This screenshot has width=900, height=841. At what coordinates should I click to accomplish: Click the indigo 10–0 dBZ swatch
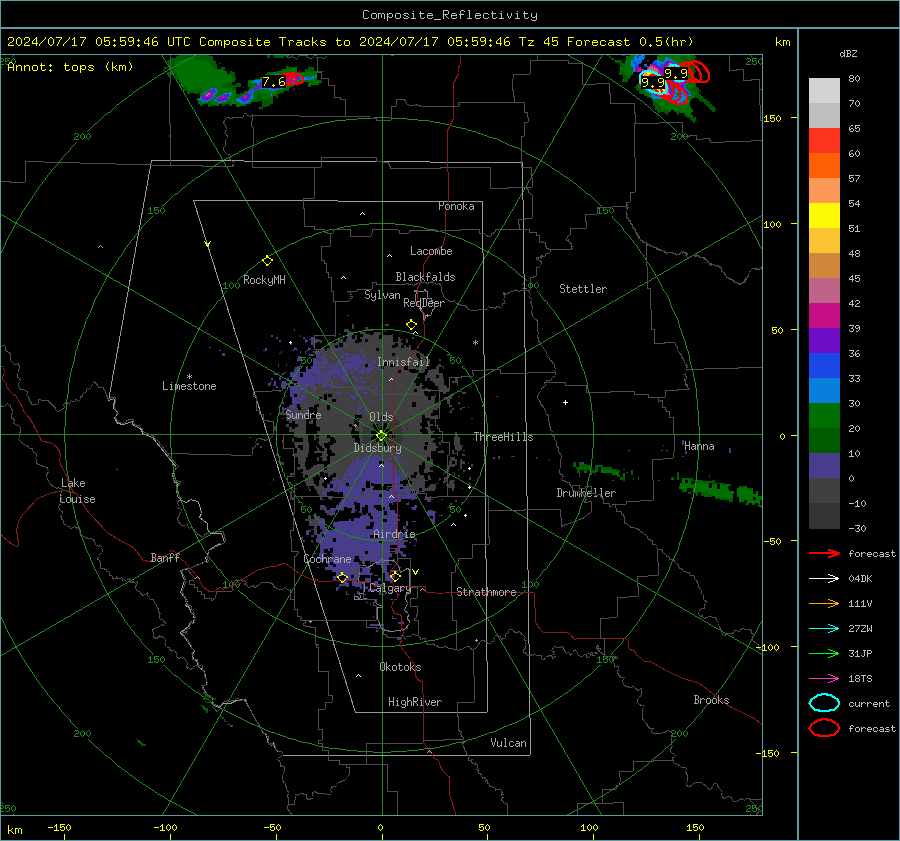coord(824,466)
